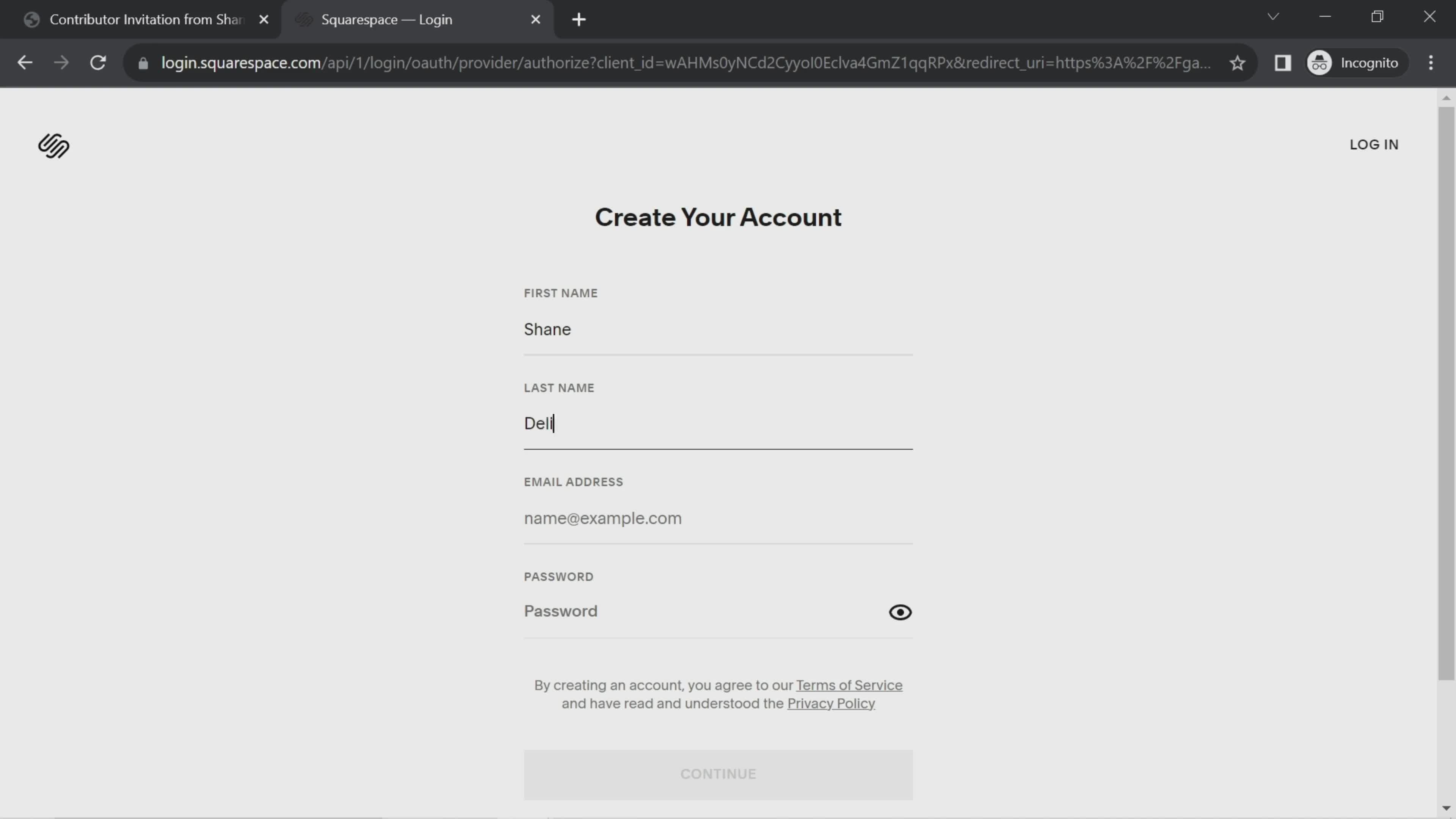Open the tab search chevron
1456x819 pixels.
[1273, 16]
